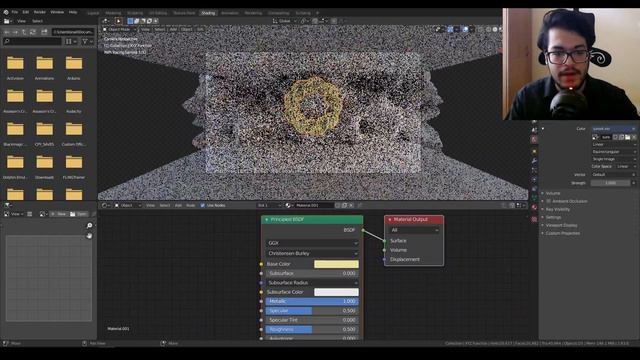640x360 pixels.
Task: Open the GGX distribution dropdown
Action: point(312,243)
